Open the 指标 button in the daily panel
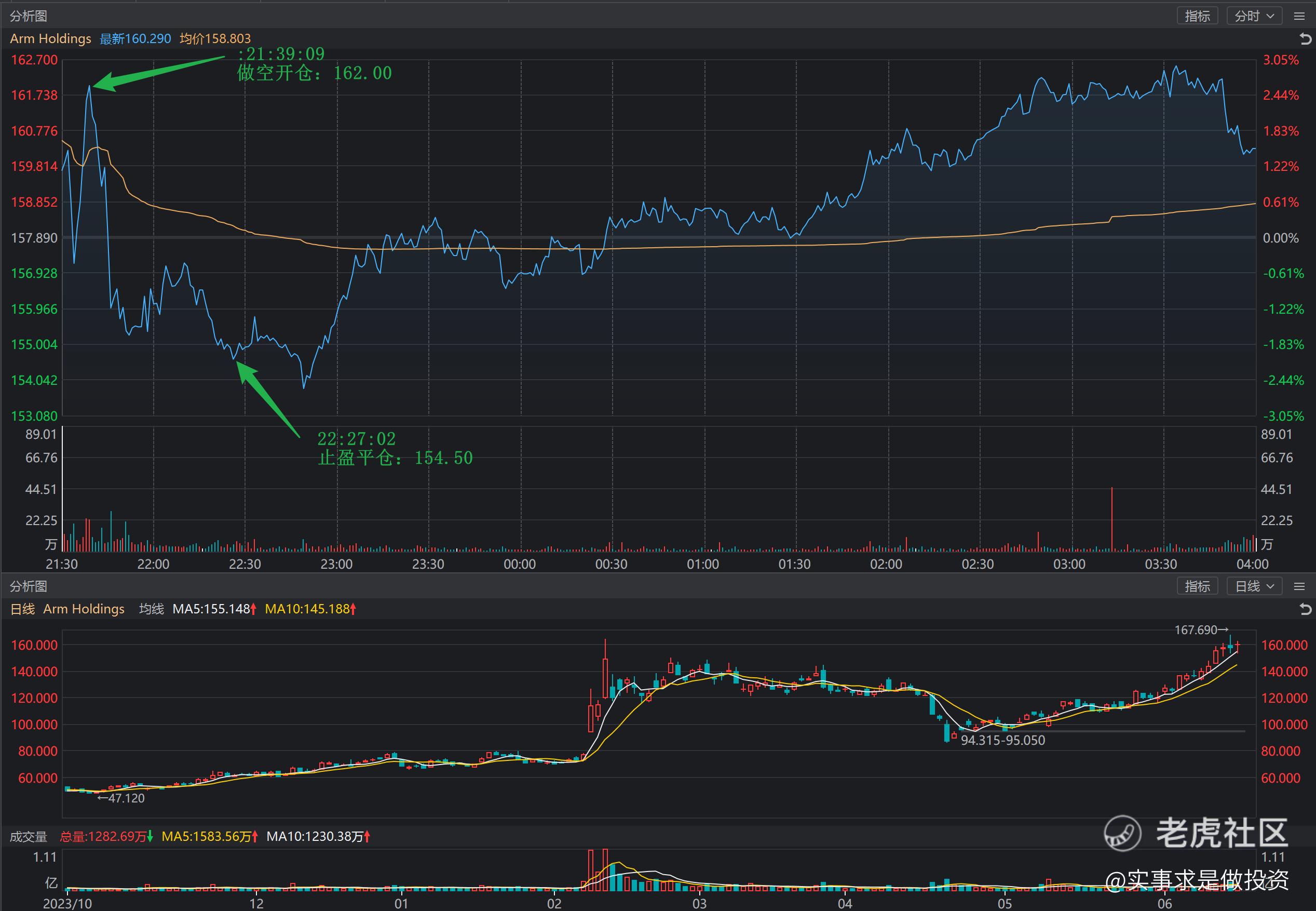The height and width of the screenshot is (911, 1316). coord(1197,586)
